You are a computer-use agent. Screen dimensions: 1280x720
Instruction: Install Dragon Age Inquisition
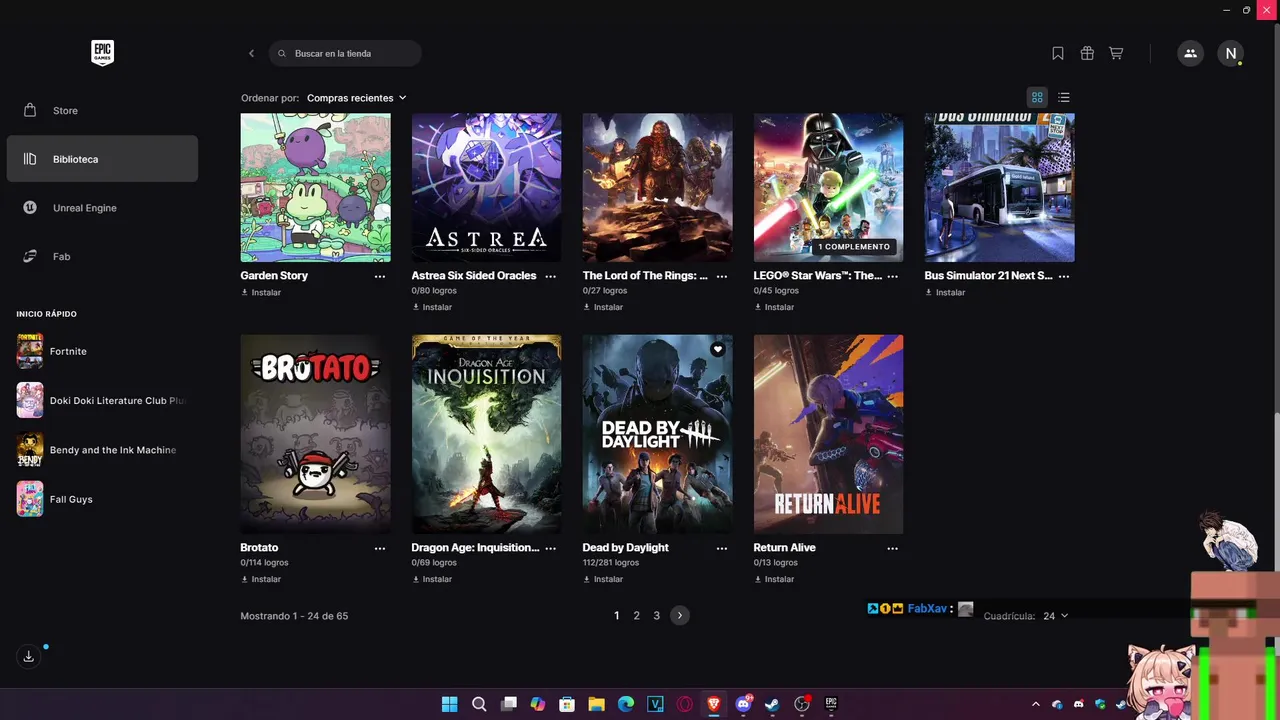(x=432, y=579)
